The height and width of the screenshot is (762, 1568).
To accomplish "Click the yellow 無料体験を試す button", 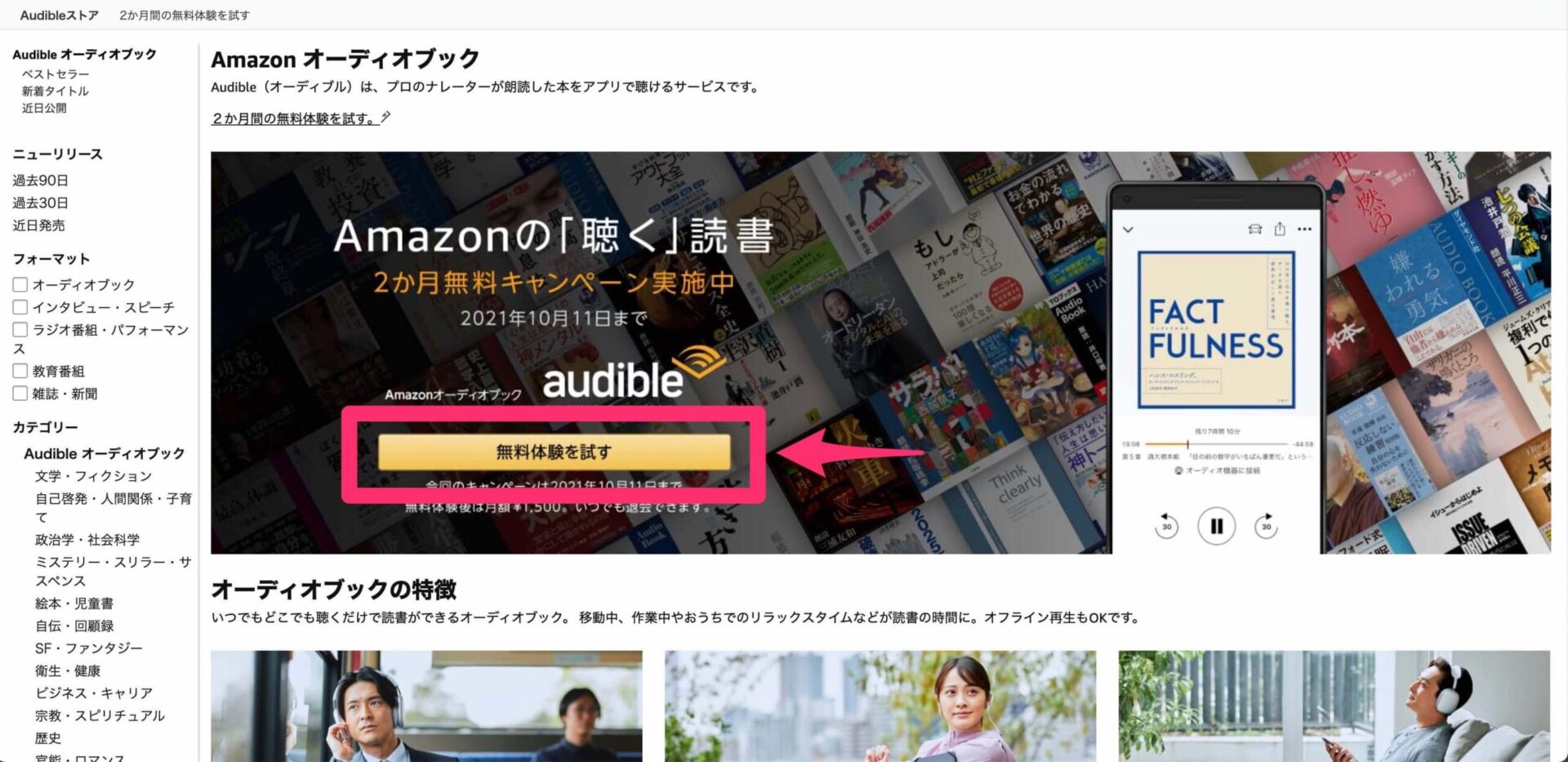I will [554, 452].
